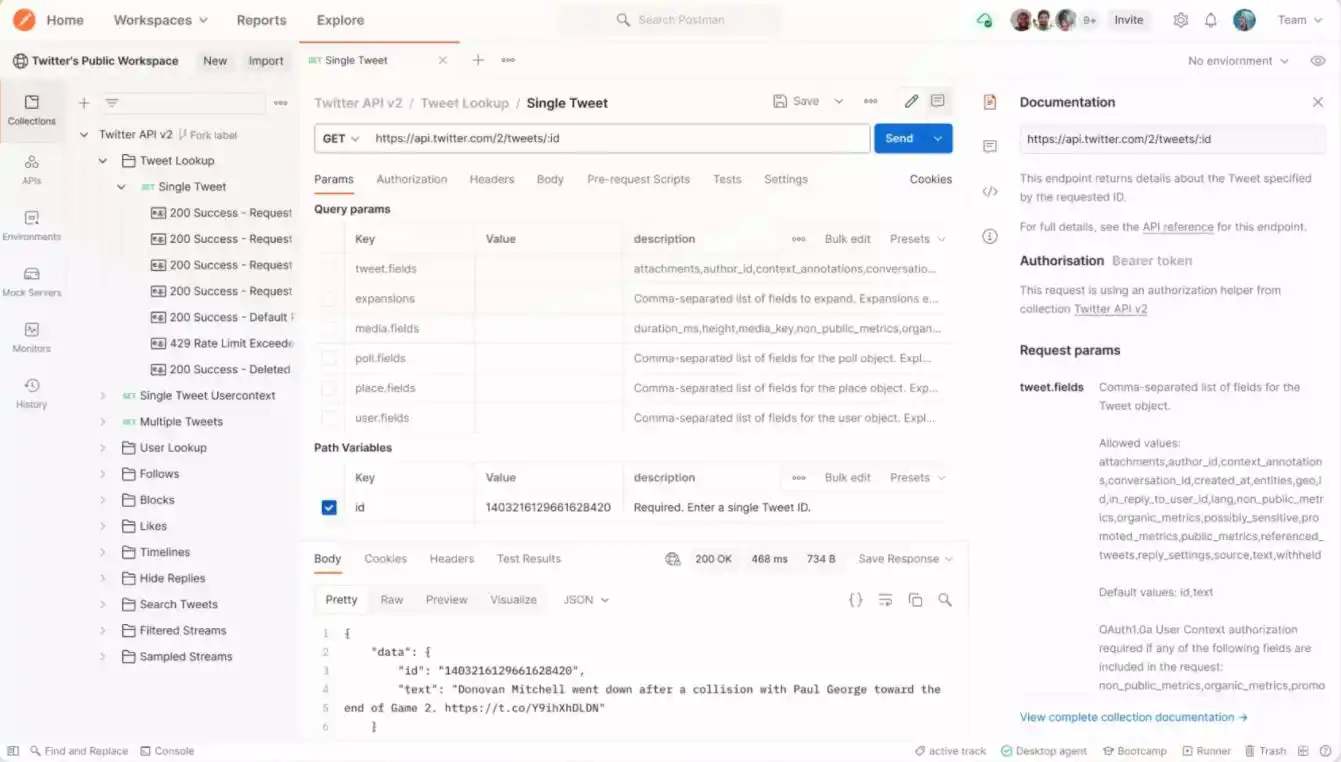Click the blue Send button
Image resolution: width=1341 pixels, height=762 pixels.
(x=899, y=139)
